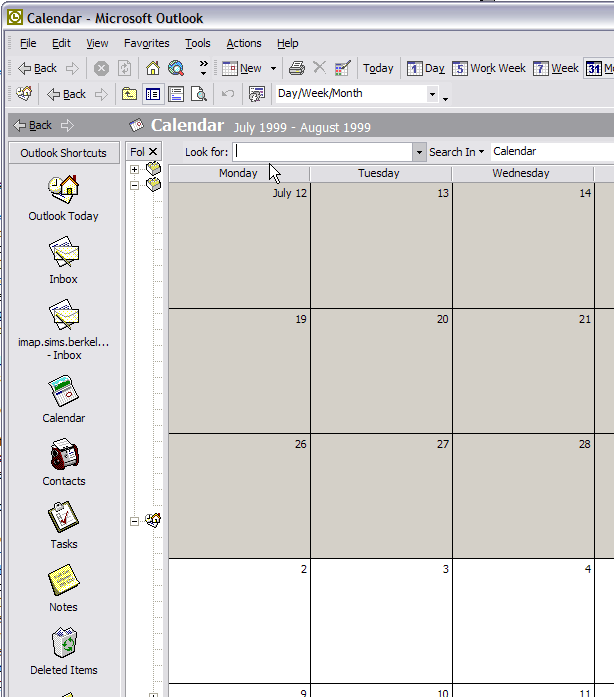Expand the toolbar overflow chevron

click(x=203, y=68)
